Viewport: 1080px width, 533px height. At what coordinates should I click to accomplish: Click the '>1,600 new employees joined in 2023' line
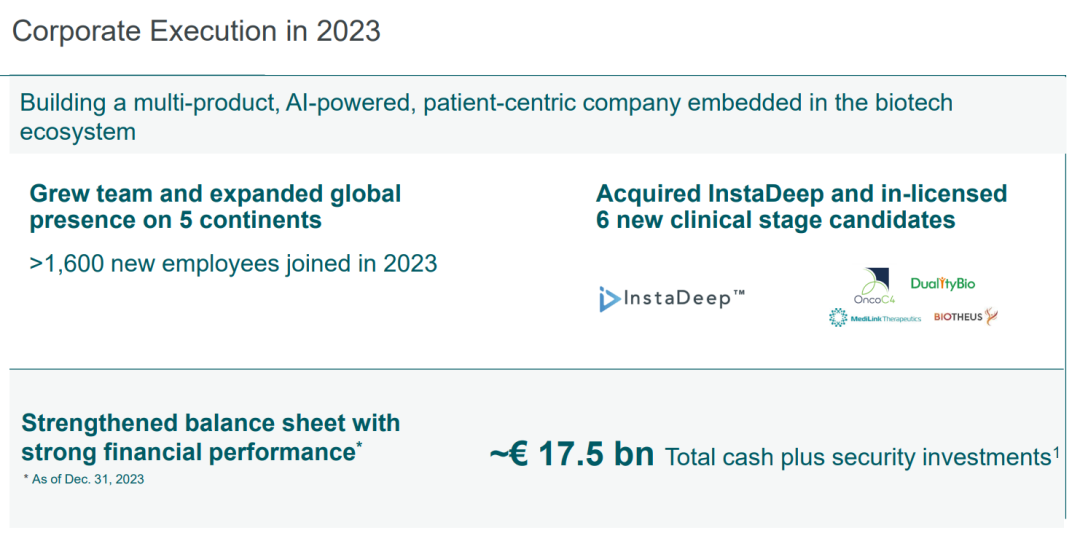[233, 263]
